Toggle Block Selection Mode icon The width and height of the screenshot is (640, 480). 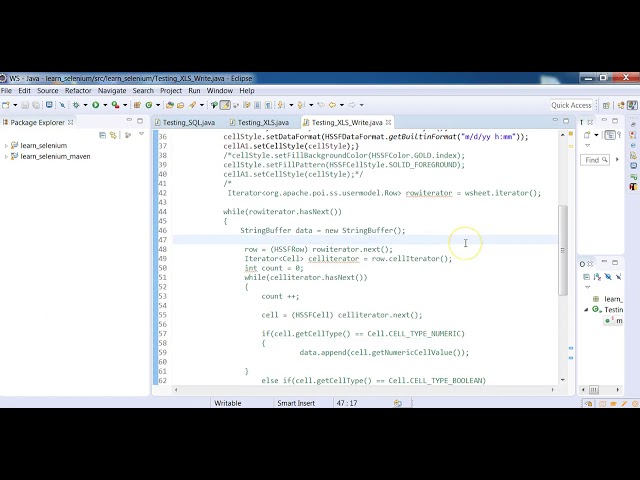[x=258, y=105]
